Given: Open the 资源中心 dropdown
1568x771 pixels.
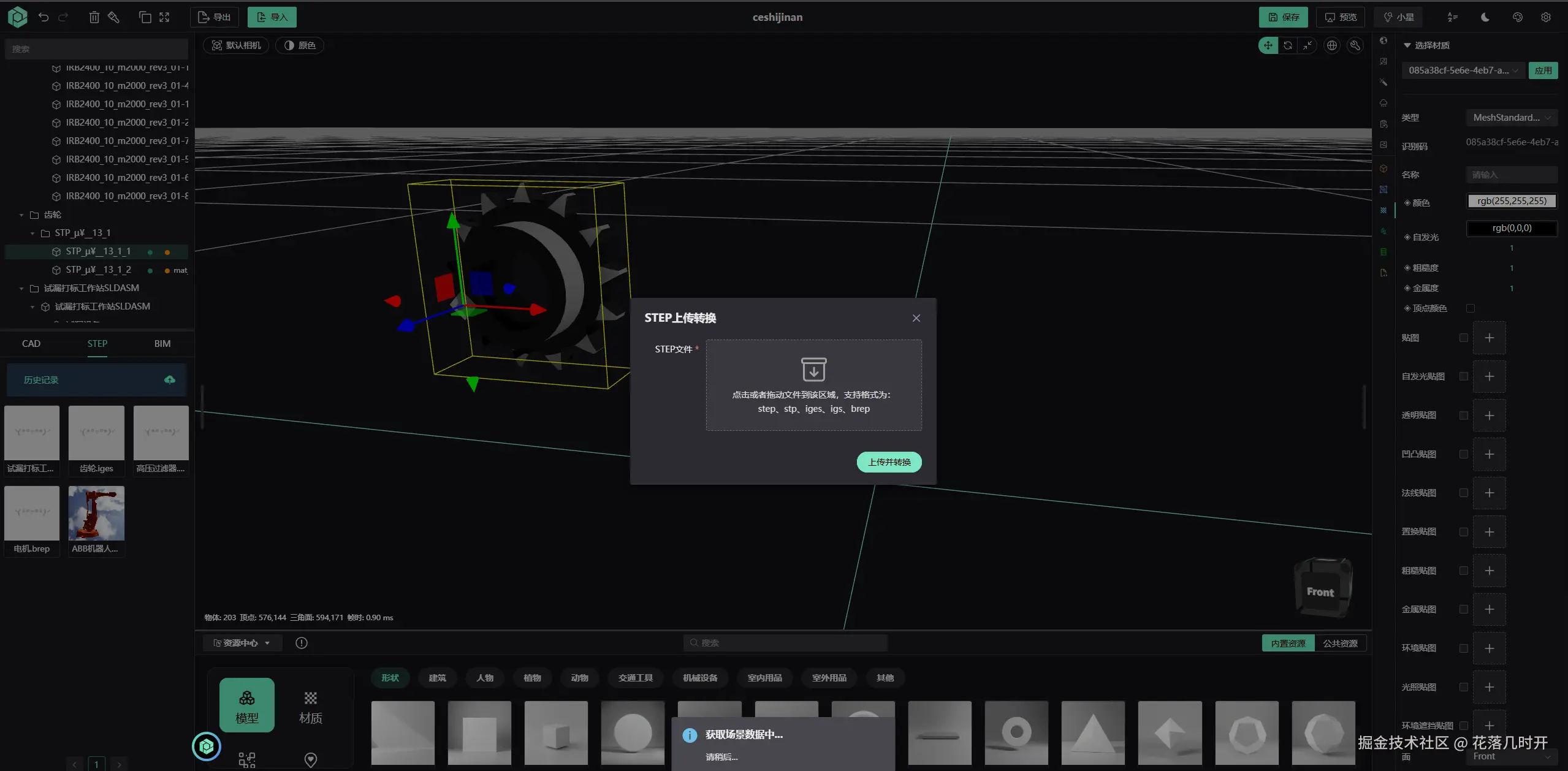Looking at the screenshot, I should pyautogui.click(x=242, y=643).
